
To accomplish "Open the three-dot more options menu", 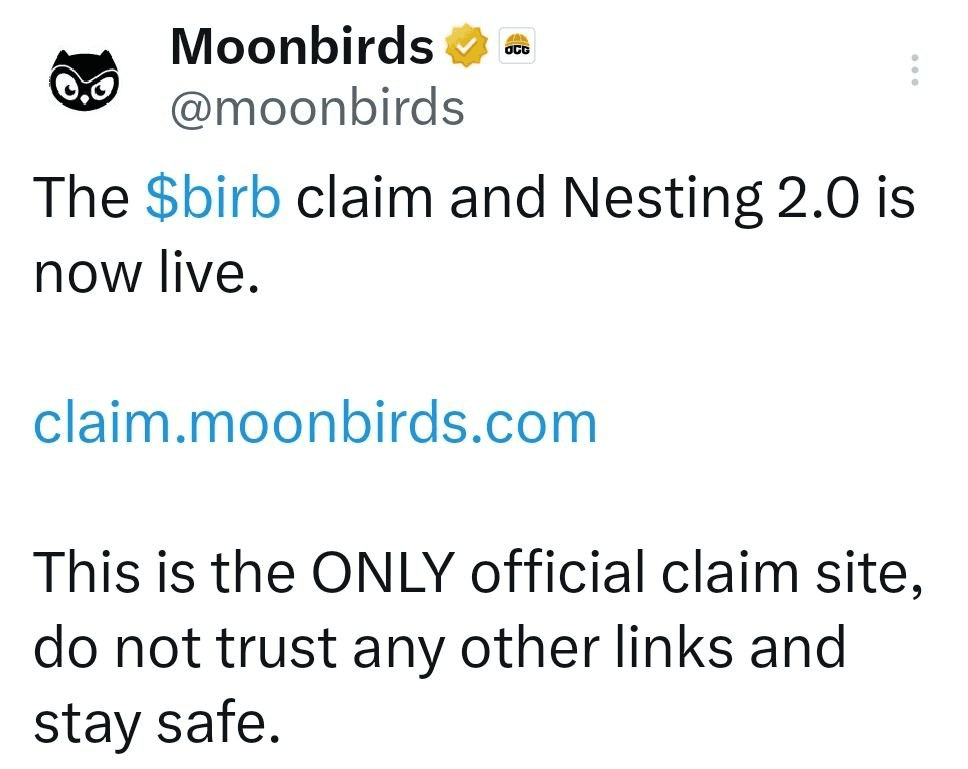I will [914, 70].
